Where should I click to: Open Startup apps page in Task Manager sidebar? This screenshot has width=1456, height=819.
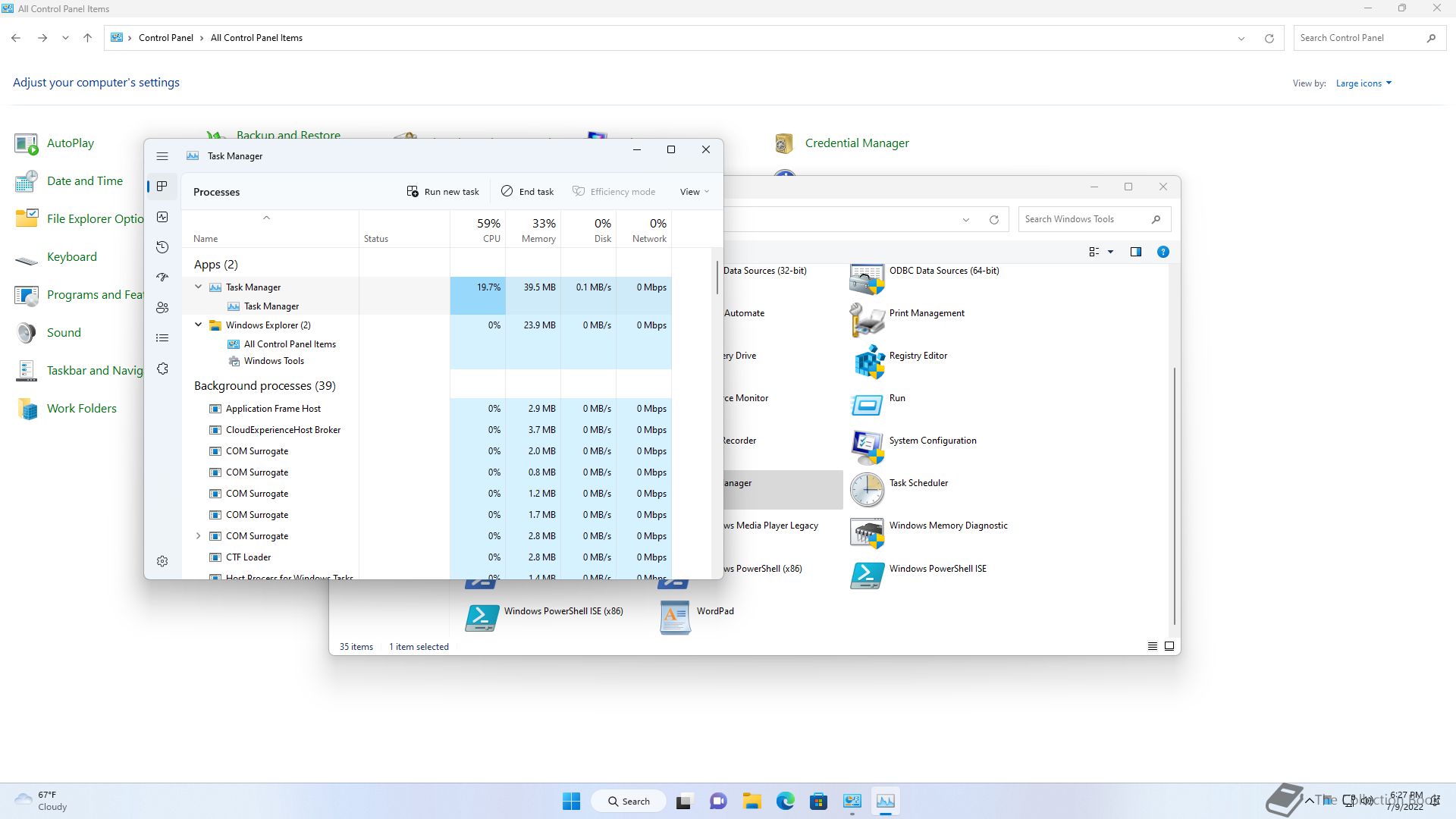162,278
